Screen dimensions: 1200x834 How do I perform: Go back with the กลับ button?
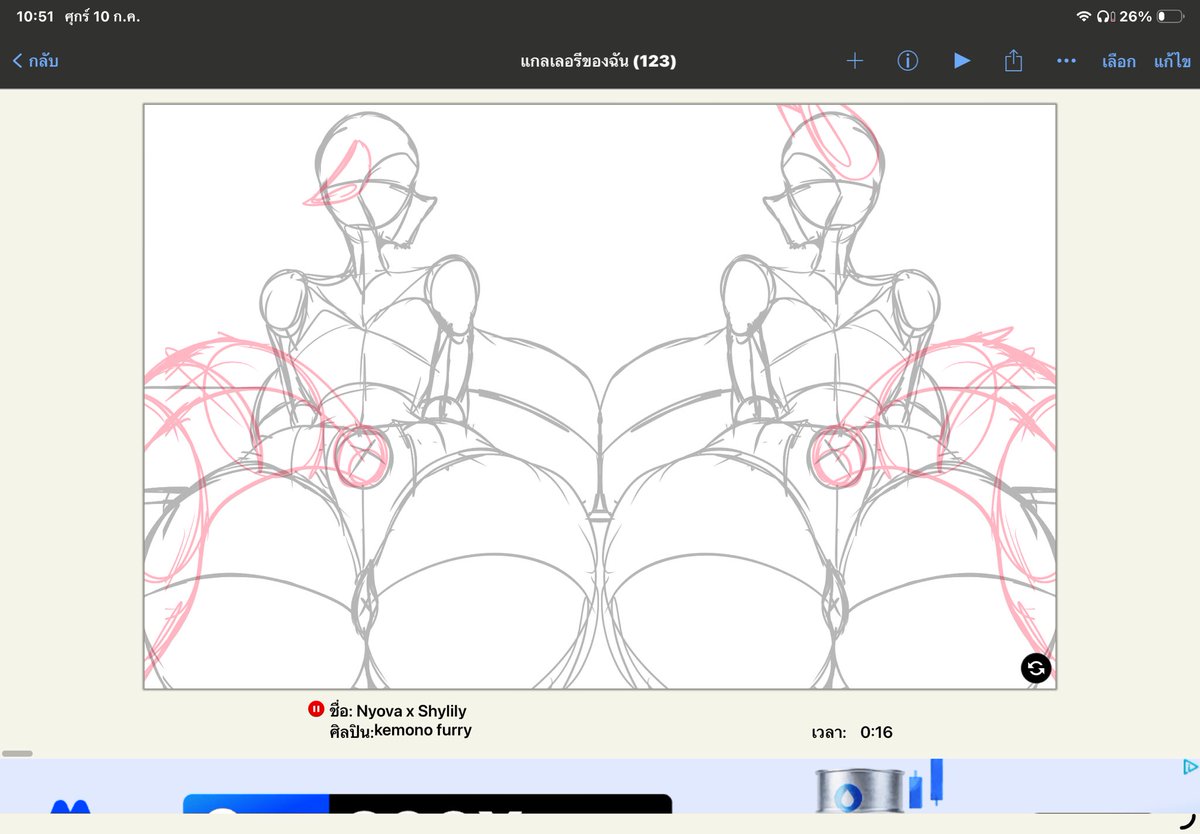click(x=36, y=61)
